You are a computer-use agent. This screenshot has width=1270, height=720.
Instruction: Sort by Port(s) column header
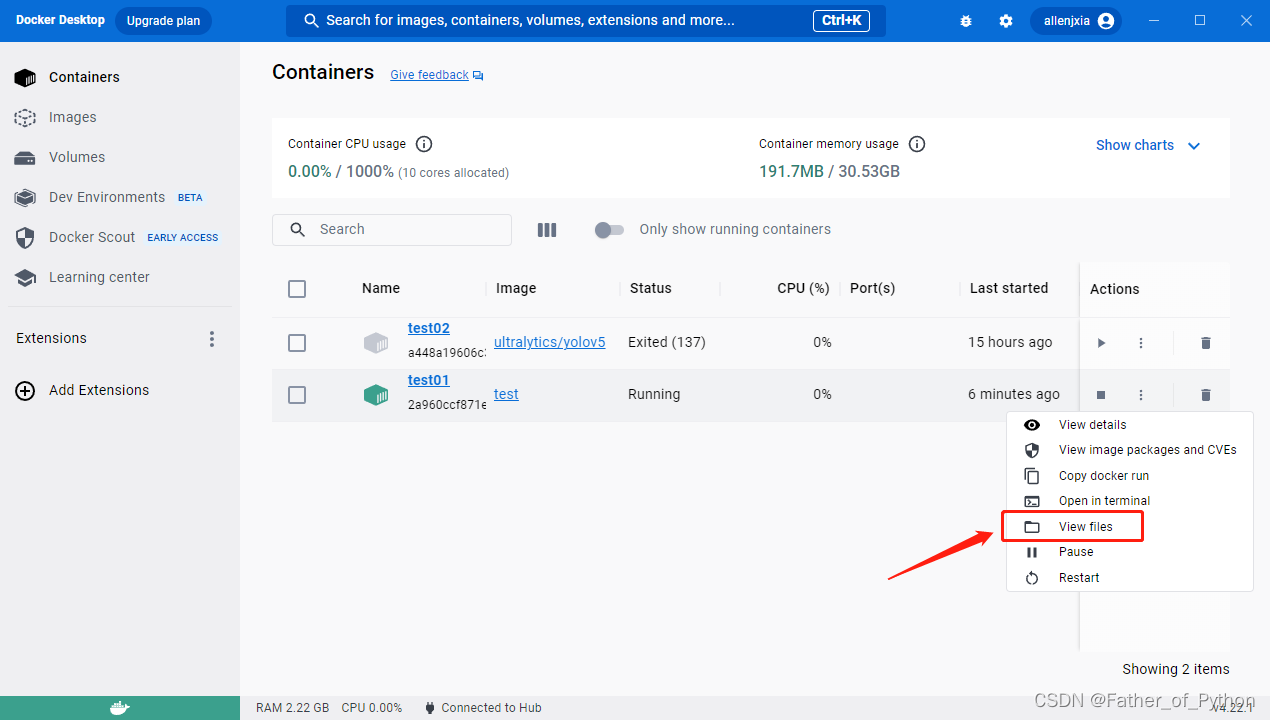click(872, 289)
